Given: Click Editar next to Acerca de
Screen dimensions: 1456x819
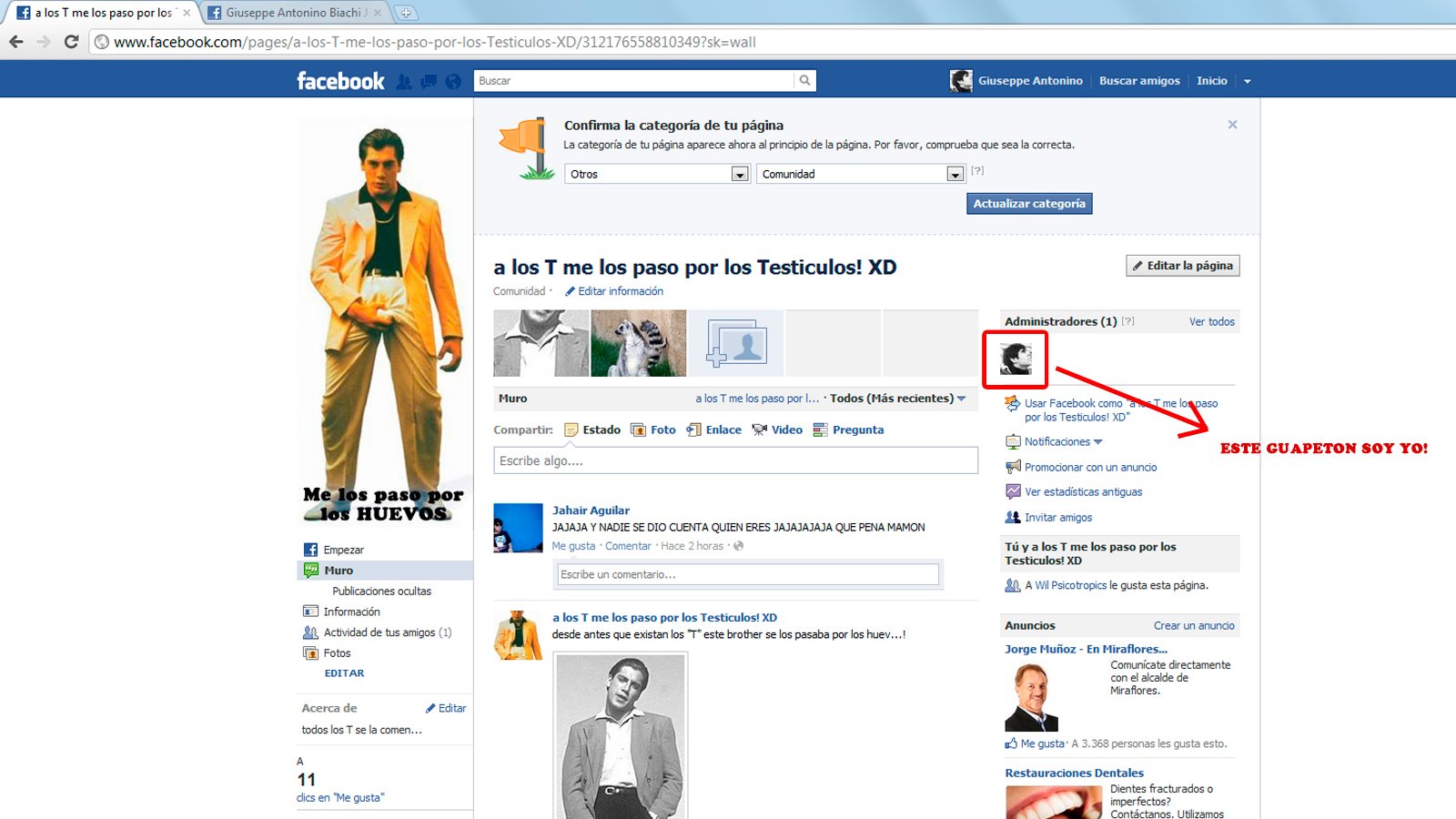Looking at the screenshot, I should tap(452, 708).
